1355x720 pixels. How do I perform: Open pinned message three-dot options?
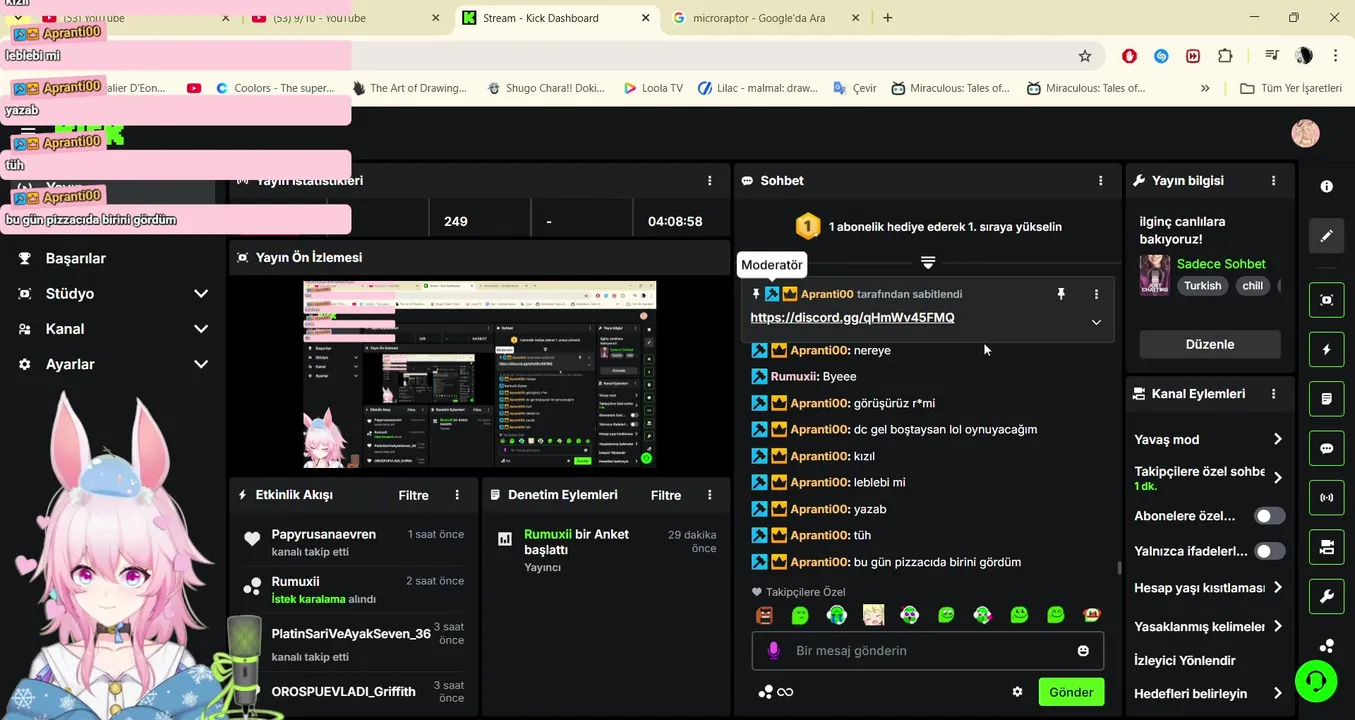pyautogui.click(x=1096, y=294)
